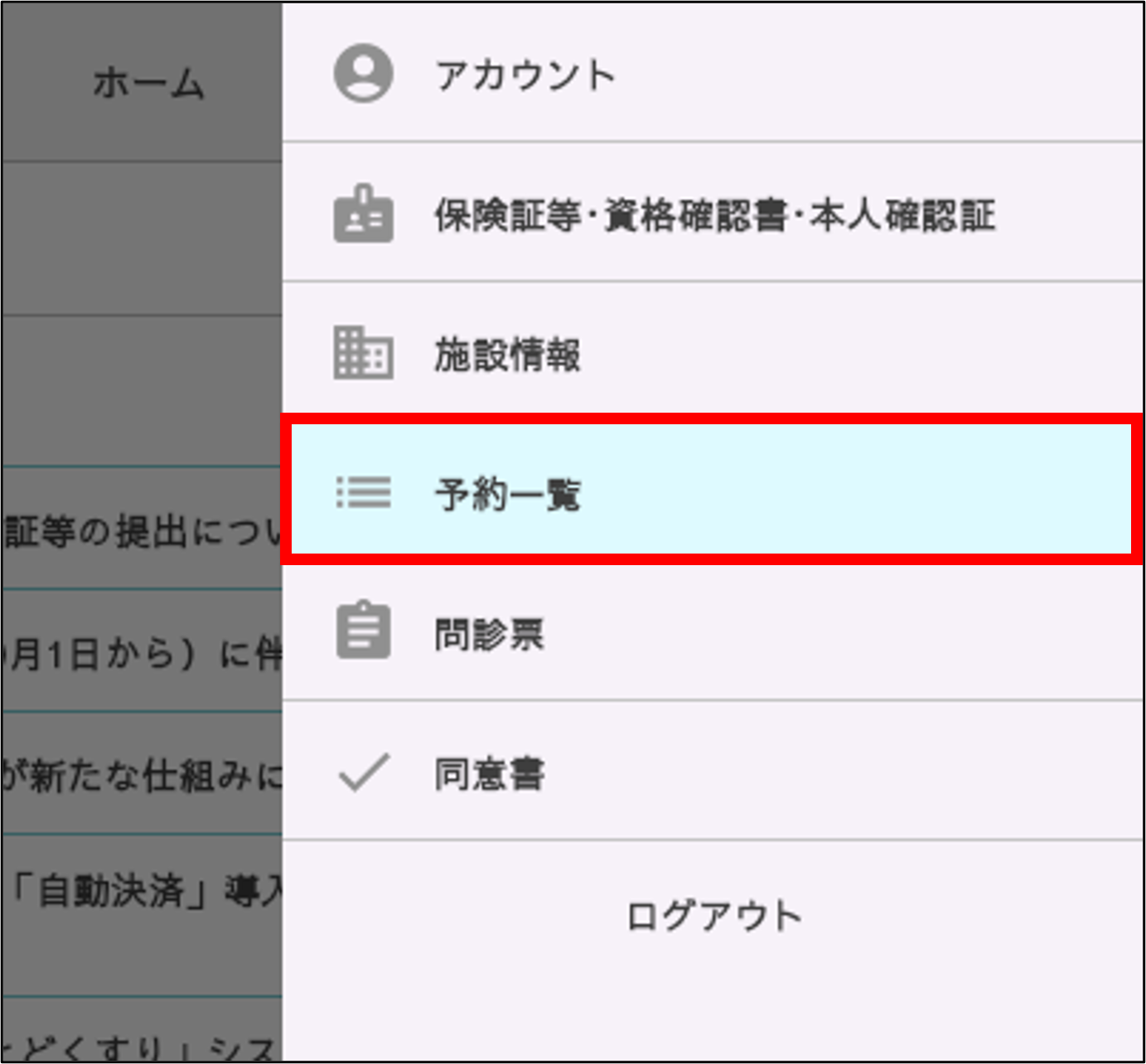Select 保険証等・資格確認書・本人確認証 menu entry

(x=714, y=215)
